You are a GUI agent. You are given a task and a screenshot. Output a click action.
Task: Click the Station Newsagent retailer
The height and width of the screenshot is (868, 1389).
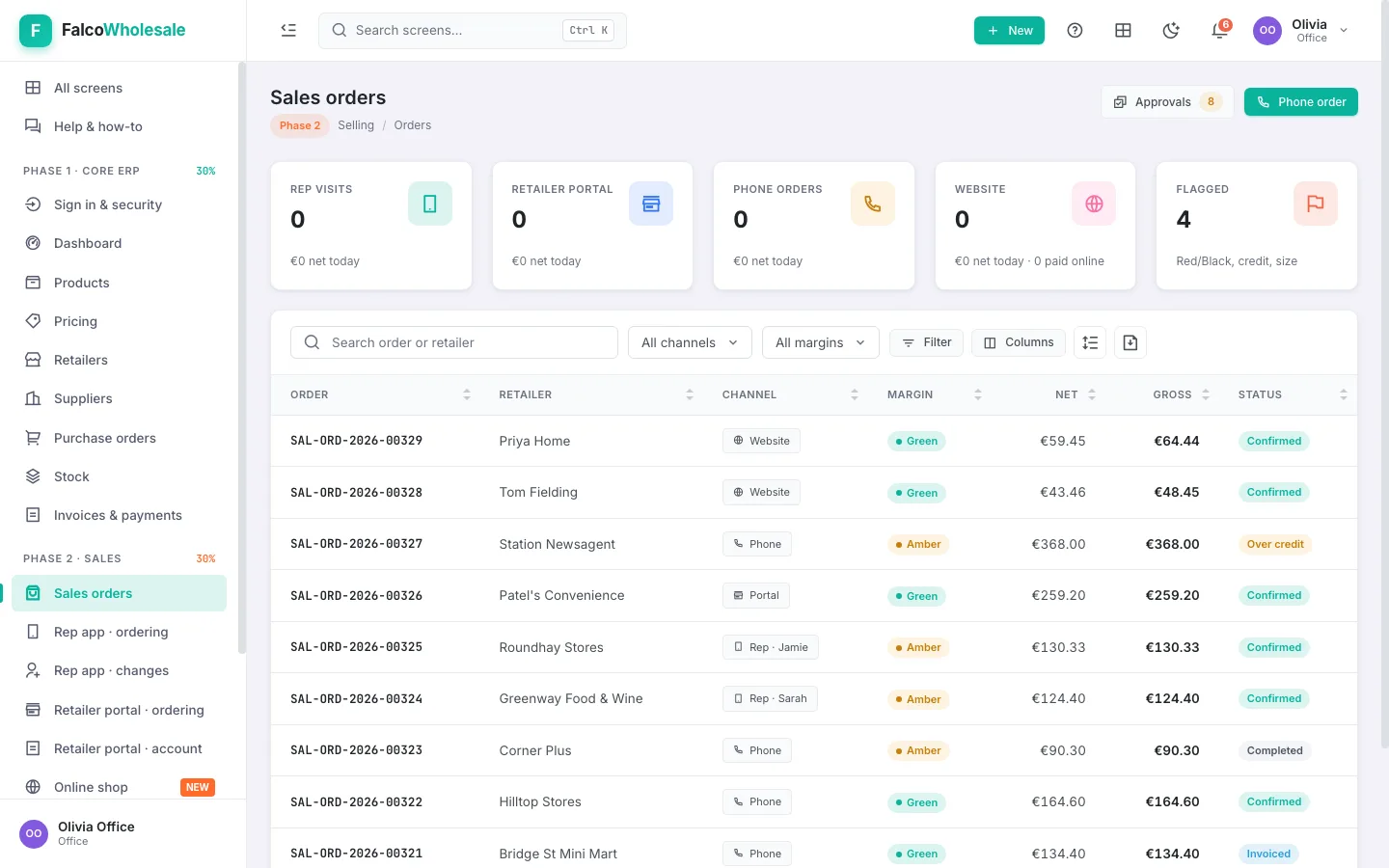(x=558, y=544)
